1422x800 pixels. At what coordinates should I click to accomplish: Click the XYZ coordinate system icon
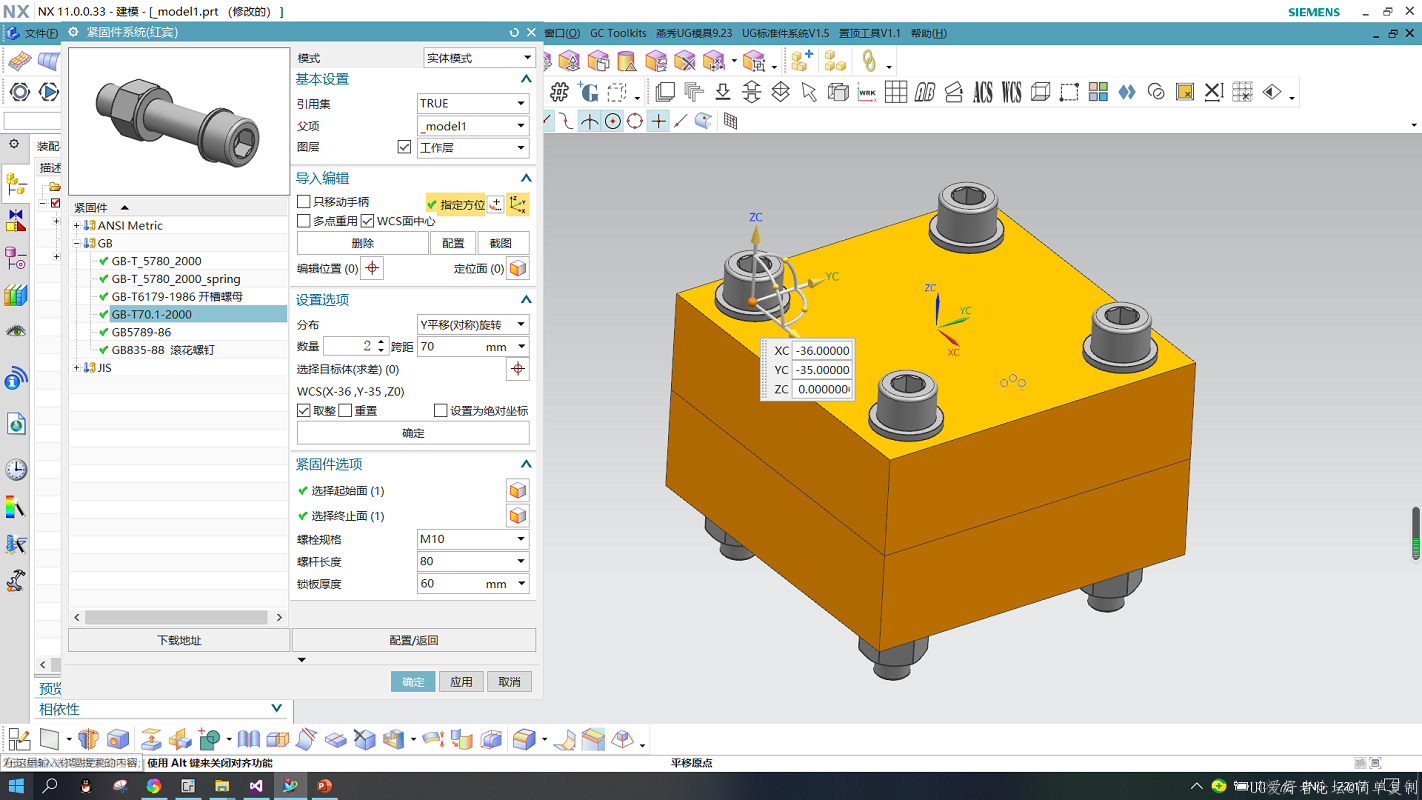point(518,204)
